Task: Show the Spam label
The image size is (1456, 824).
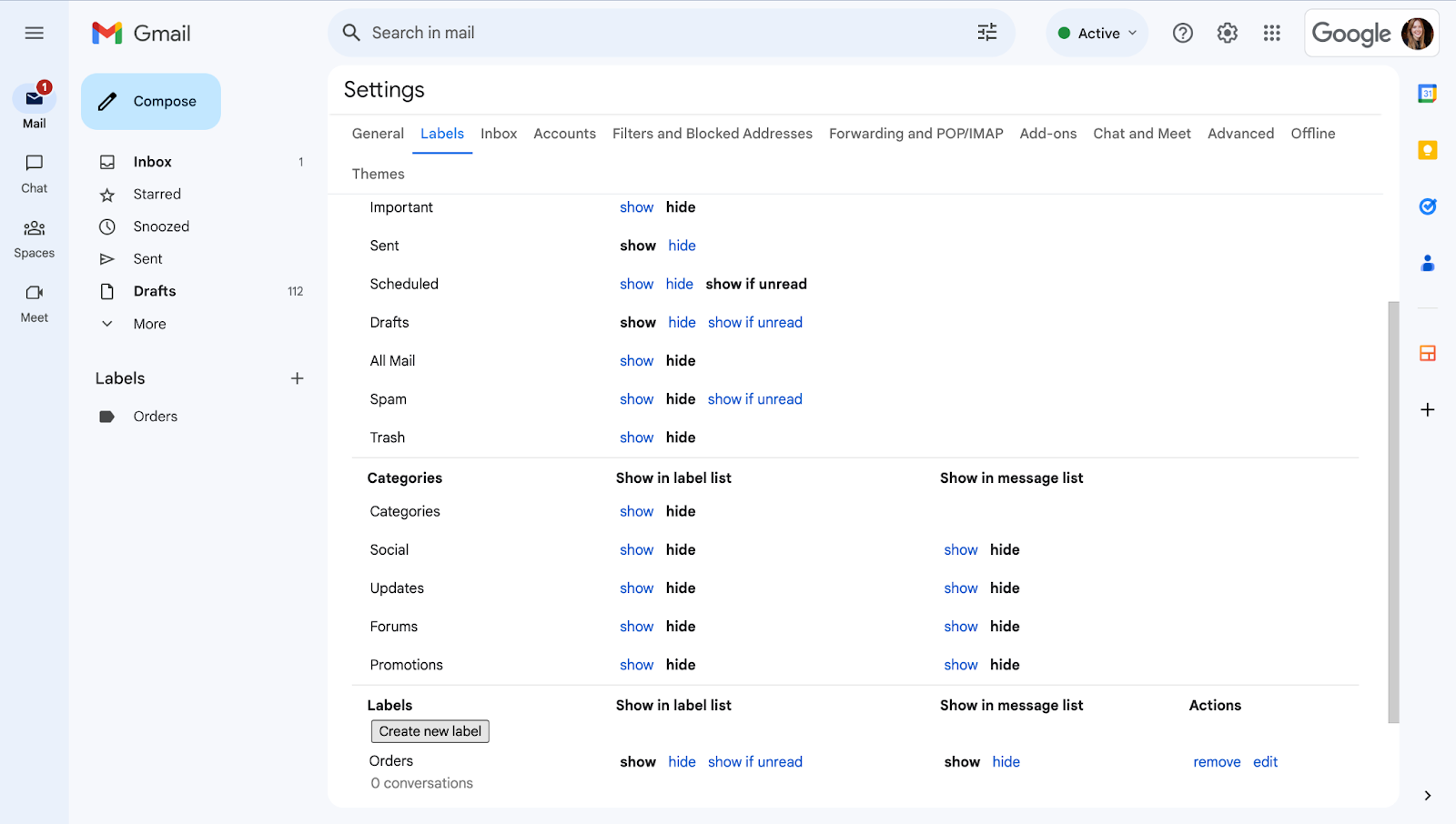Action: [636, 398]
